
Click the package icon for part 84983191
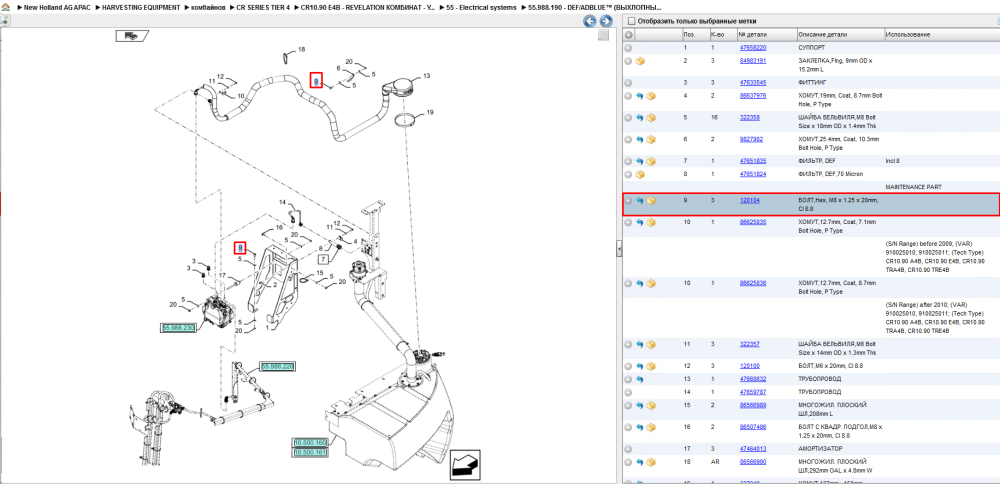coord(640,61)
